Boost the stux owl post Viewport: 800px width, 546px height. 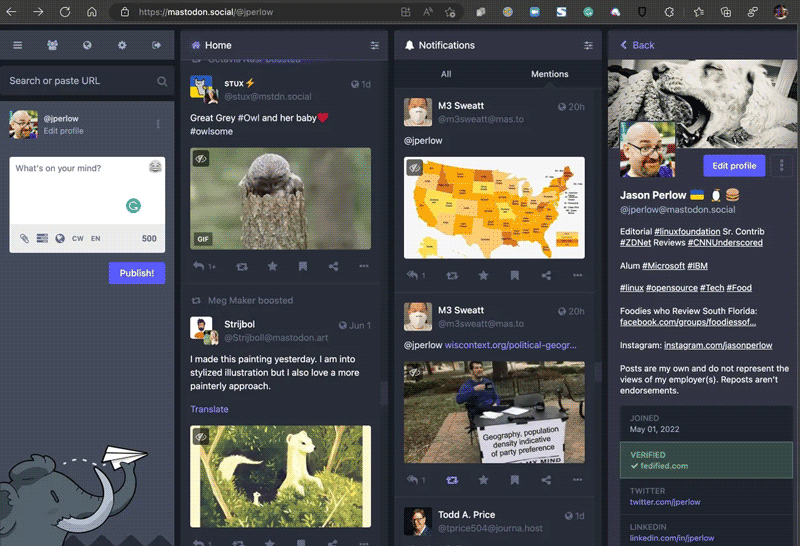241,267
